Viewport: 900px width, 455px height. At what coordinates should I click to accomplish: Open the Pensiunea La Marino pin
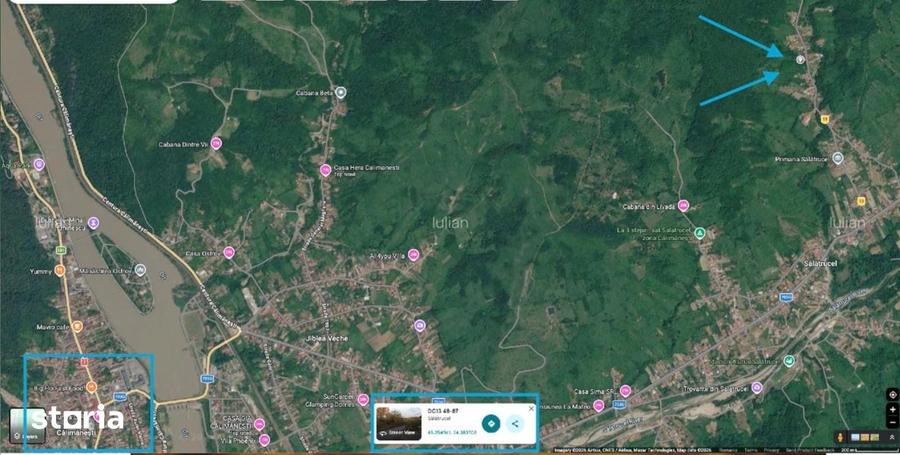click(x=599, y=406)
